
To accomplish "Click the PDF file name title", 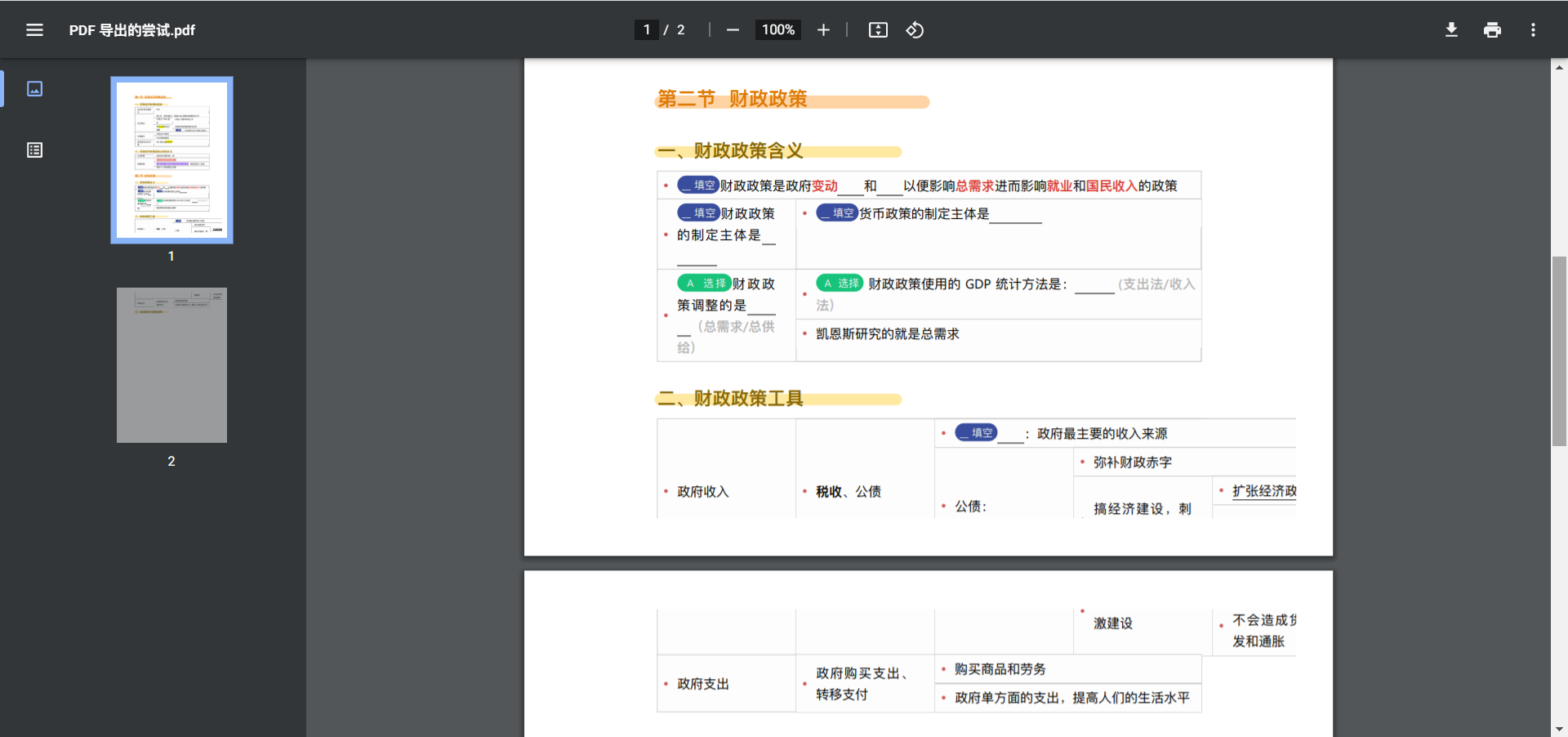I will pos(131,30).
